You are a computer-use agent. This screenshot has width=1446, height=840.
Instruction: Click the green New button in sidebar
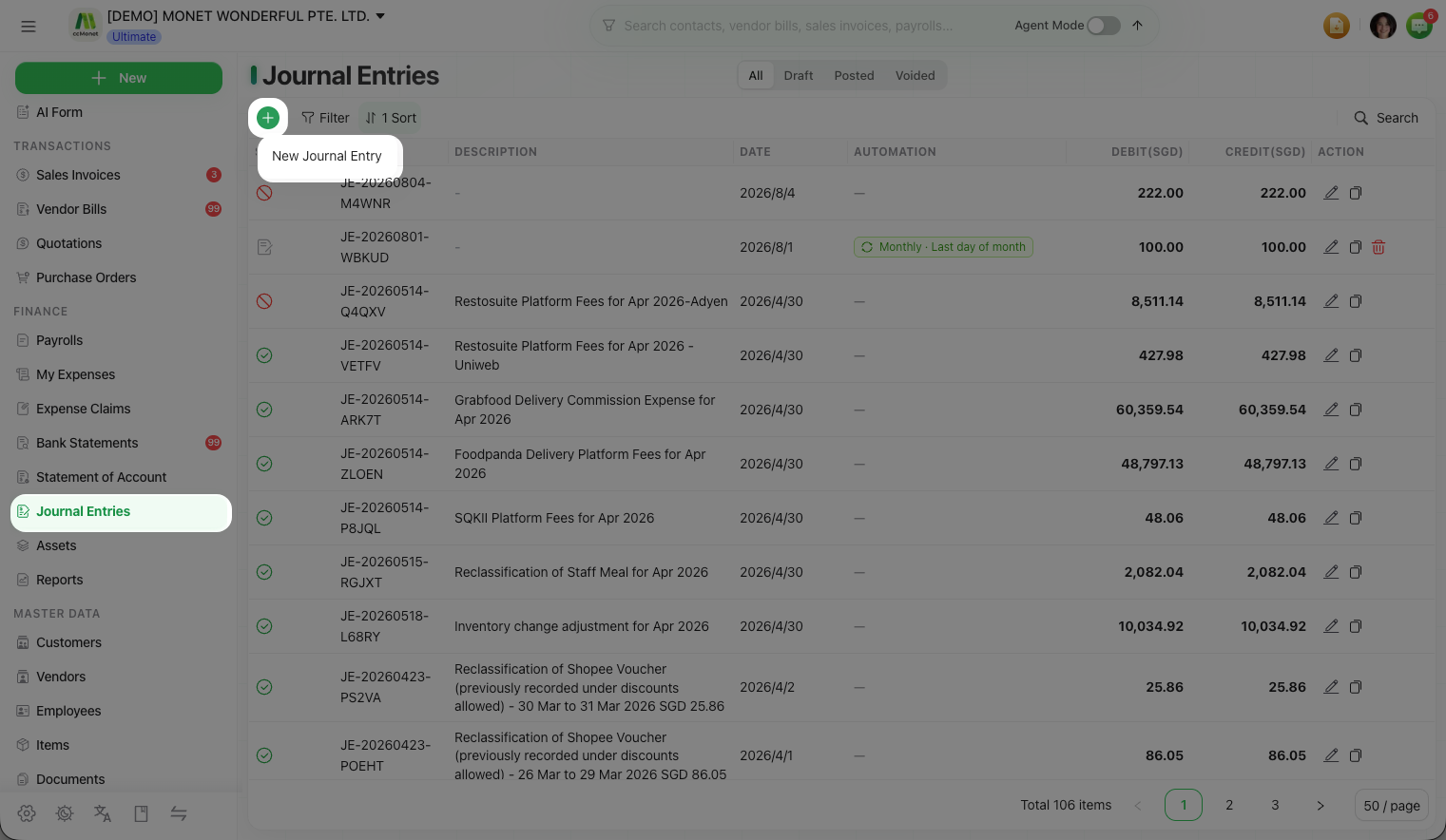pyautogui.click(x=119, y=78)
